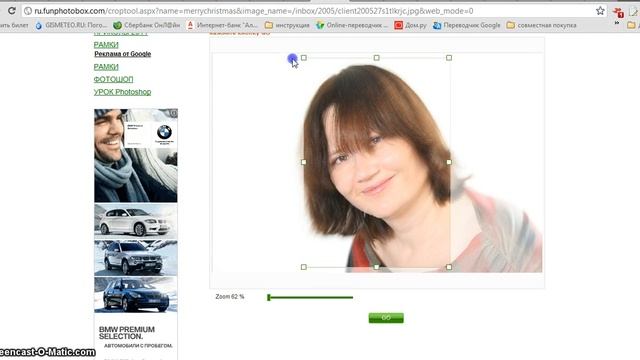The image size is (640, 360).
Task: Click the left-middle crop handle
Action: tap(304, 162)
